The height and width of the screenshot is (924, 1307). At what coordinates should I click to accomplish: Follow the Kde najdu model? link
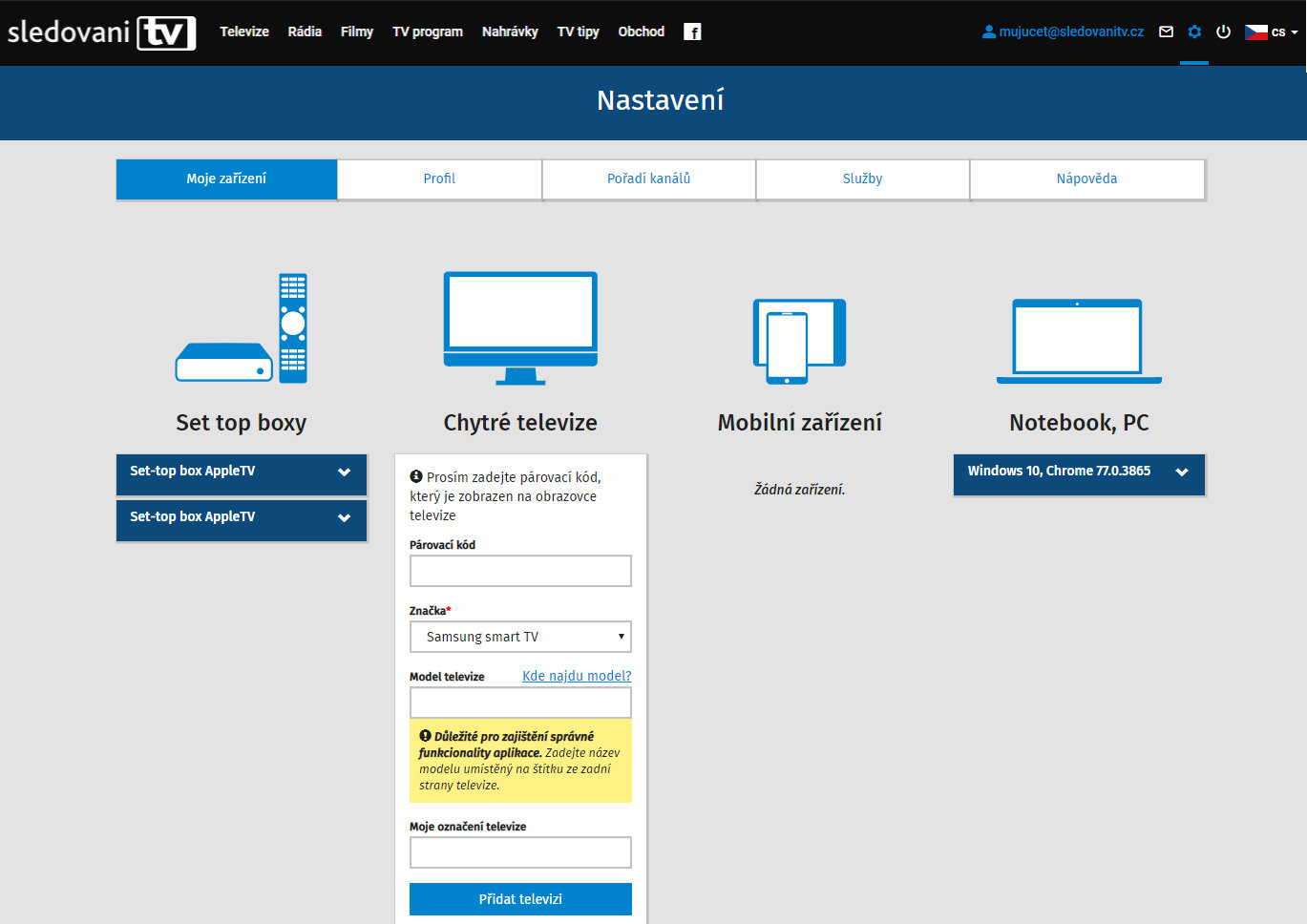pyautogui.click(x=577, y=676)
